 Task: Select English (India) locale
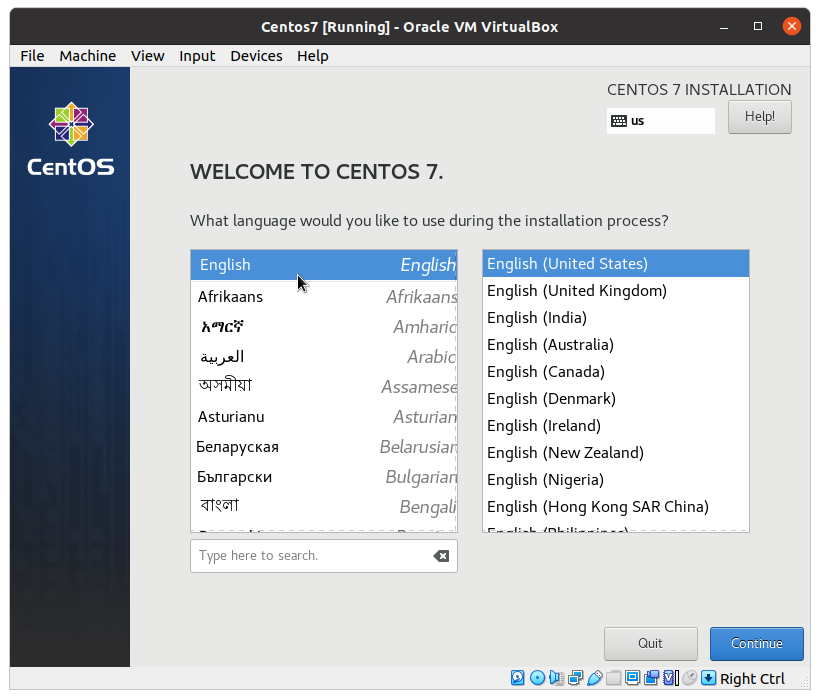click(616, 317)
